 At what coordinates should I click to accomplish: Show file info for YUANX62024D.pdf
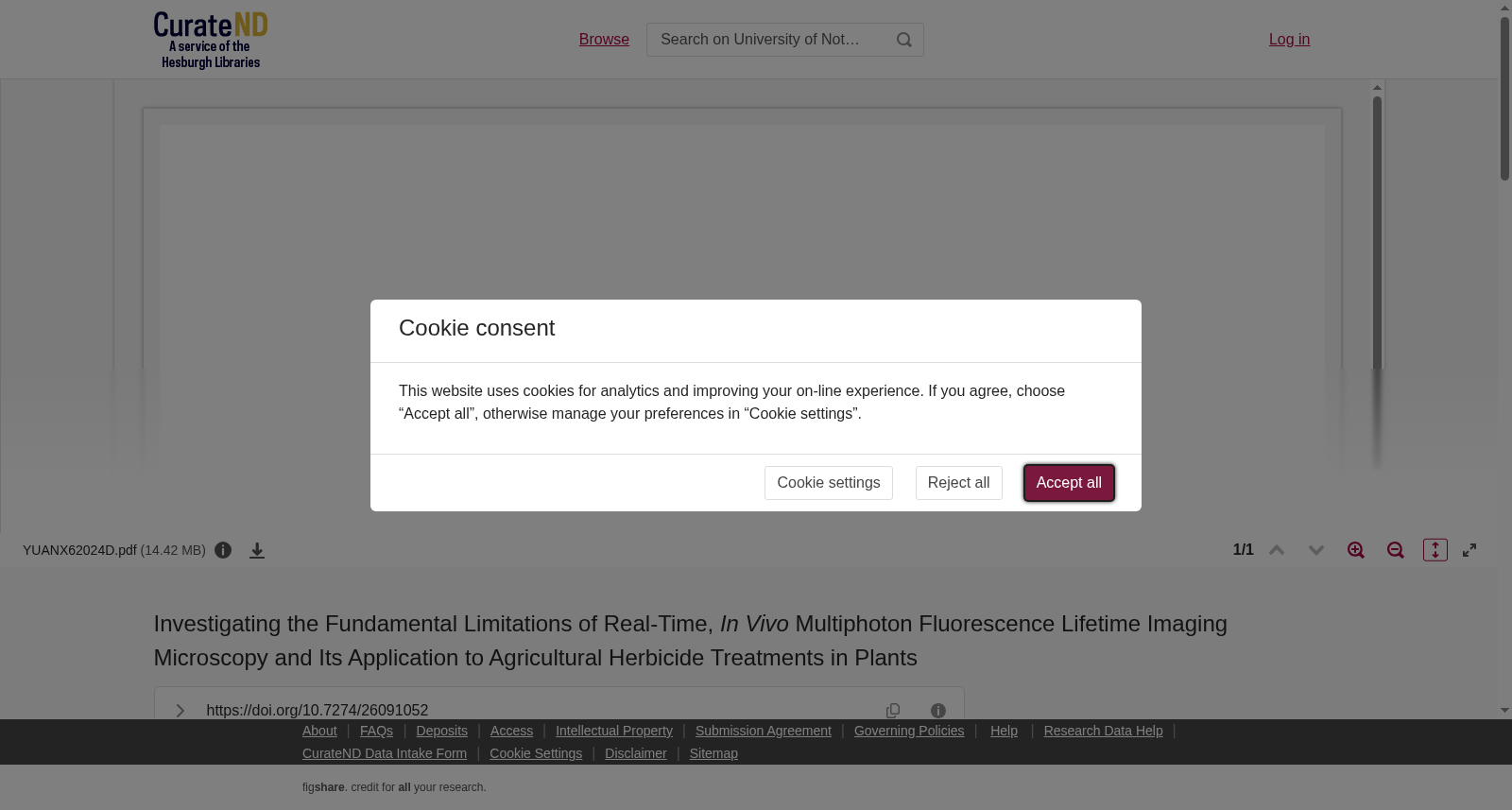223,550
